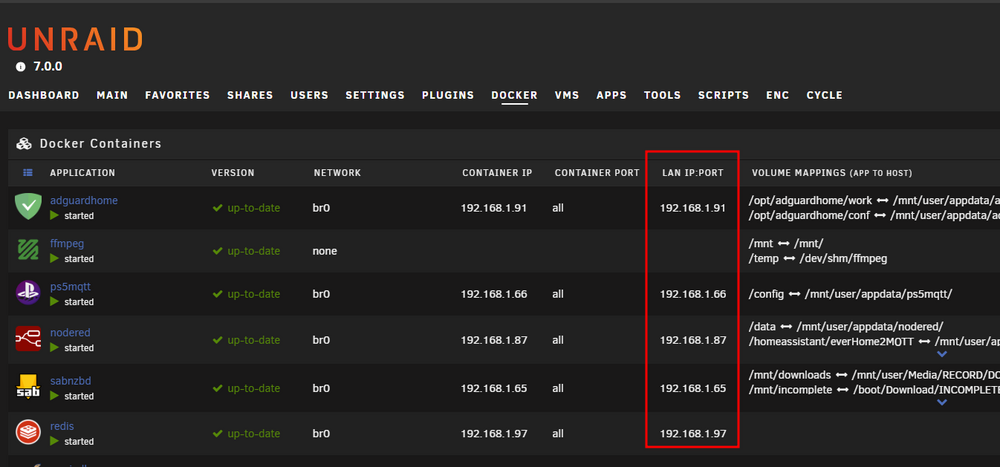Click the adguardhome shield icon
Screen dimensions: 1000x467
click(x=28, y=207)
